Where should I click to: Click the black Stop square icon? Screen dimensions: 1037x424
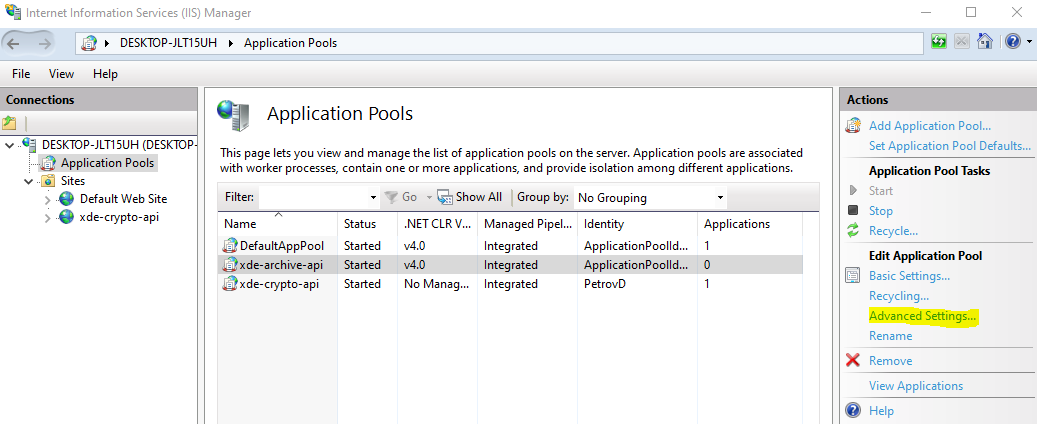[x=853, y=211]
